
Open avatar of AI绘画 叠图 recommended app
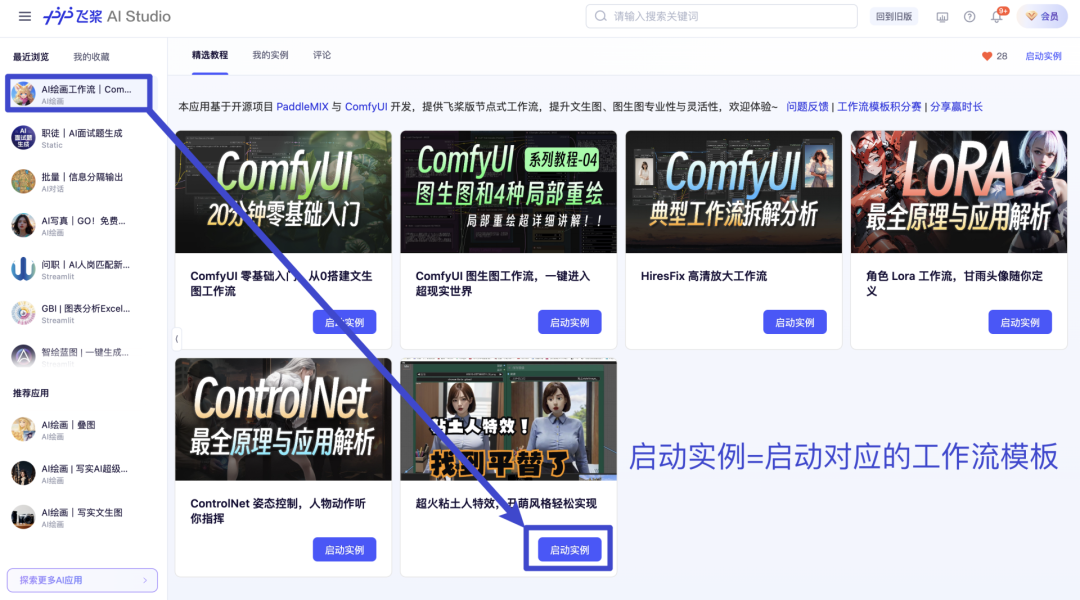[x=23, y=429]
